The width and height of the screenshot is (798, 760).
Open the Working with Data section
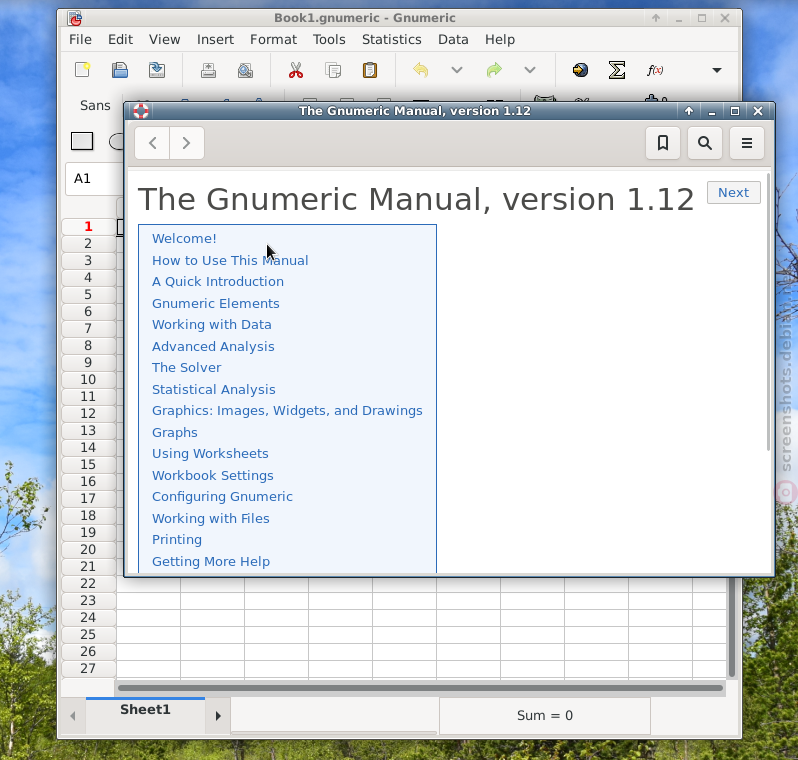click(212, 325)
